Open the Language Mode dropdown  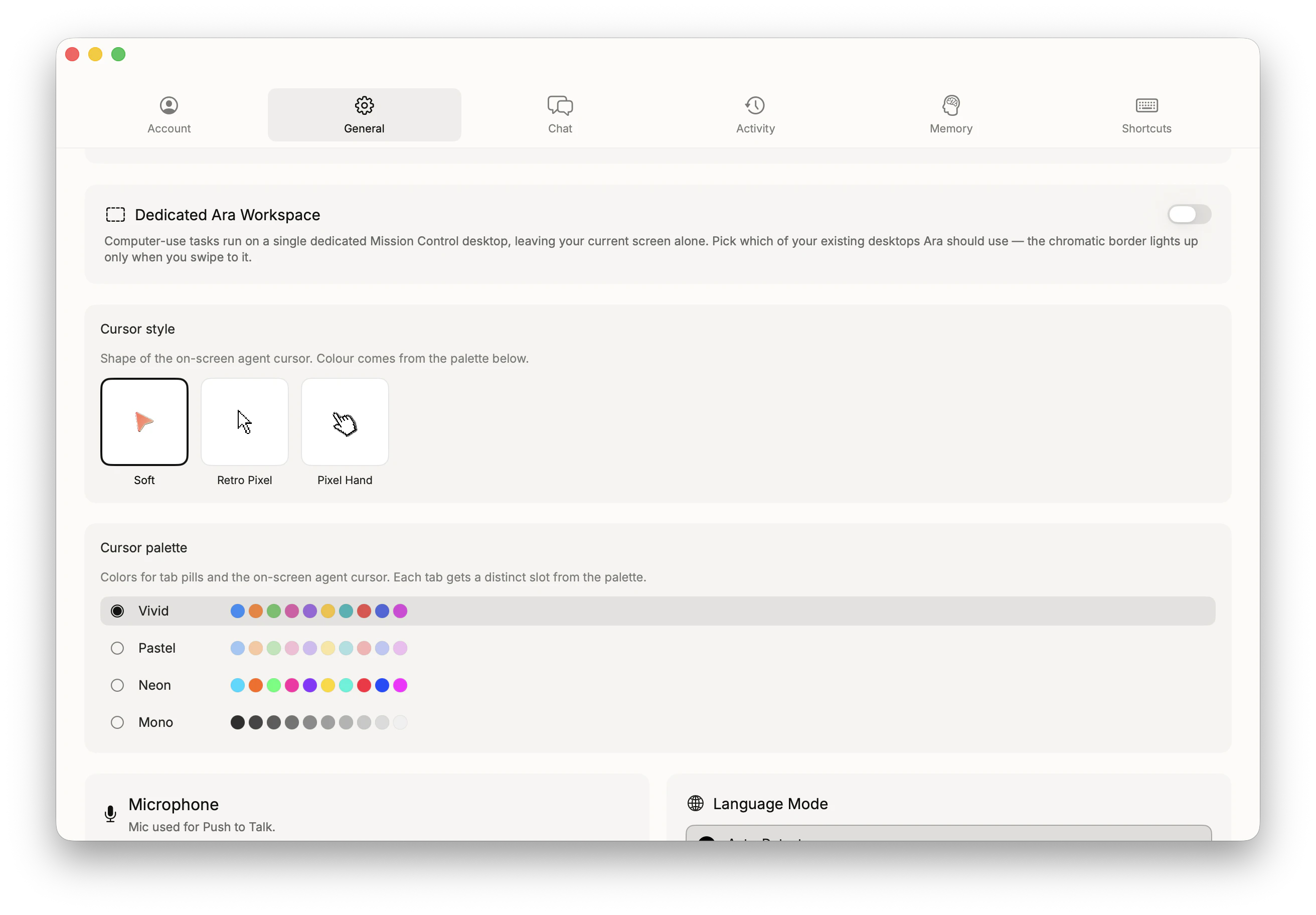coord(948,834)
